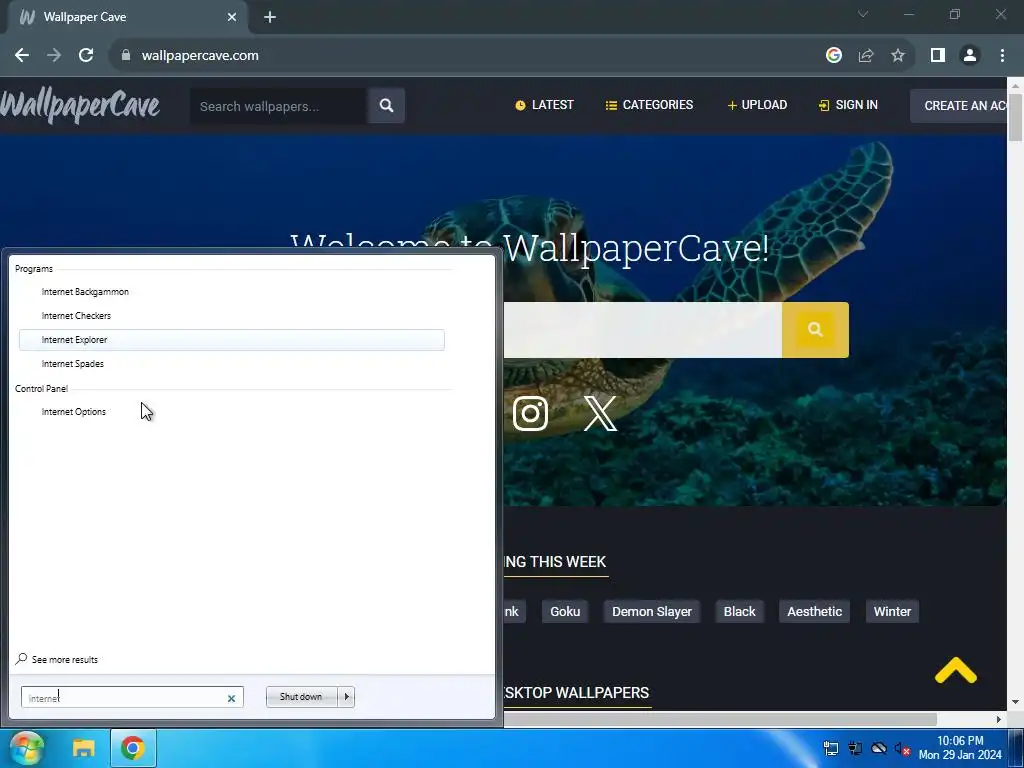
Task: Click the header Search wallpapers field
Action: (278, 106)
